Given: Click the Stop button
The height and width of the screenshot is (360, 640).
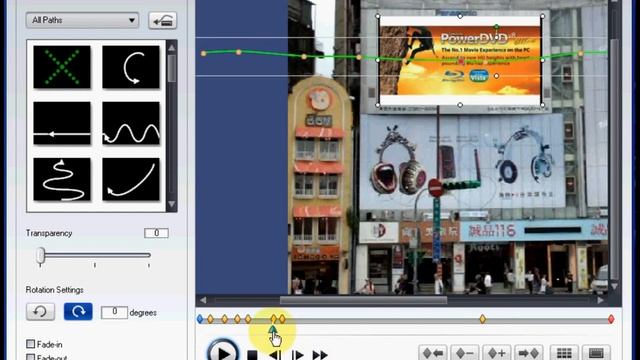Looking at the screenshot, I should [x=253, y=355].
